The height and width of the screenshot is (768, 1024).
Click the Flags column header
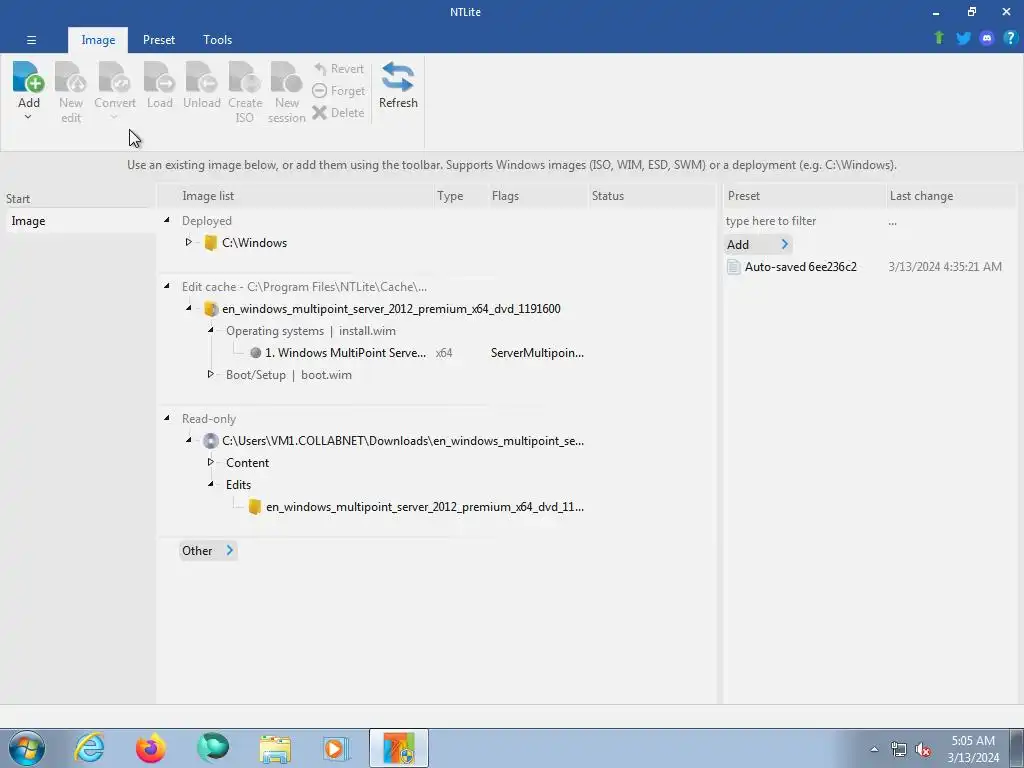[x=539, y=196]
